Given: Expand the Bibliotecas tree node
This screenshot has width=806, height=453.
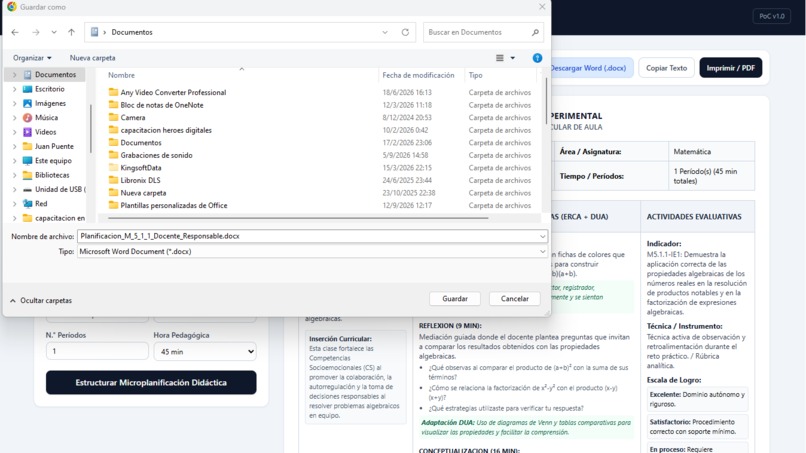Looking at the screenshot, I should (14, 175).
